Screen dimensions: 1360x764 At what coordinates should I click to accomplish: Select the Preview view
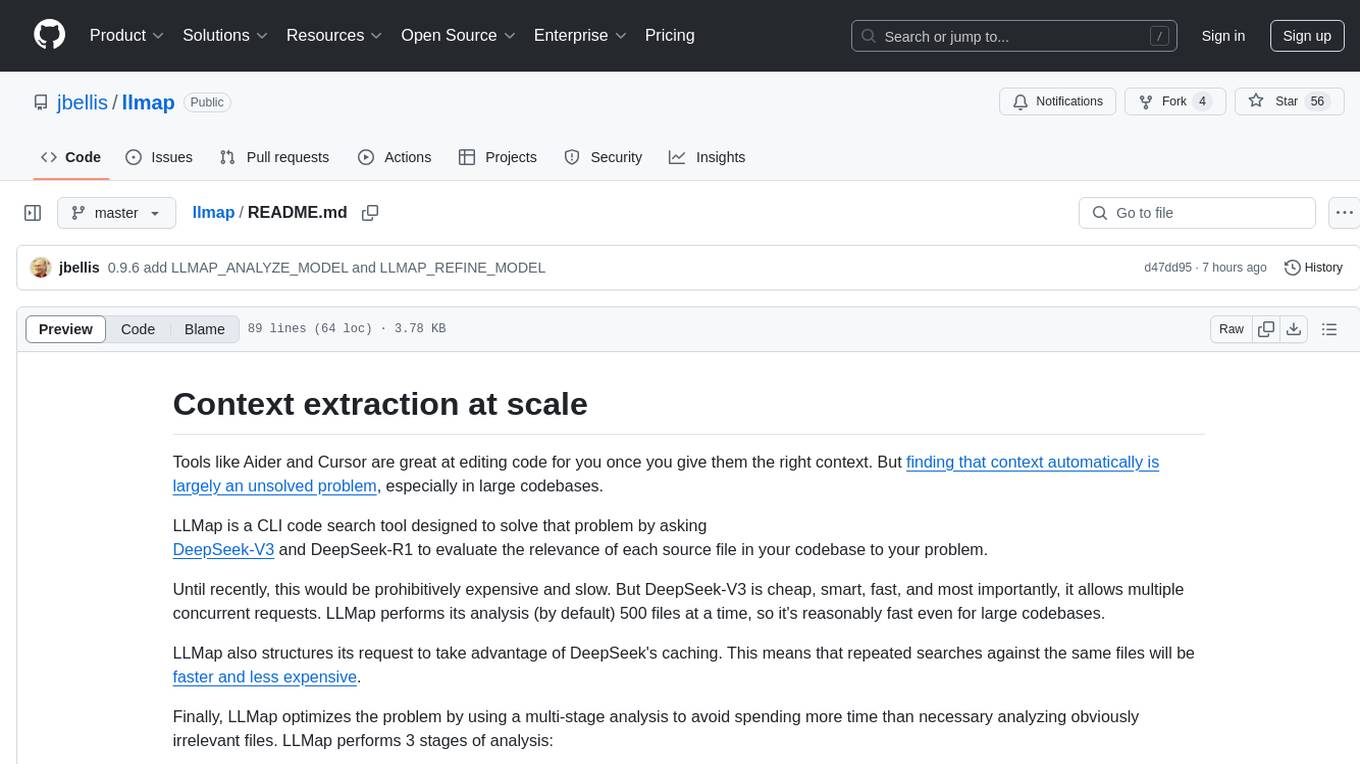tap(66, 329)
